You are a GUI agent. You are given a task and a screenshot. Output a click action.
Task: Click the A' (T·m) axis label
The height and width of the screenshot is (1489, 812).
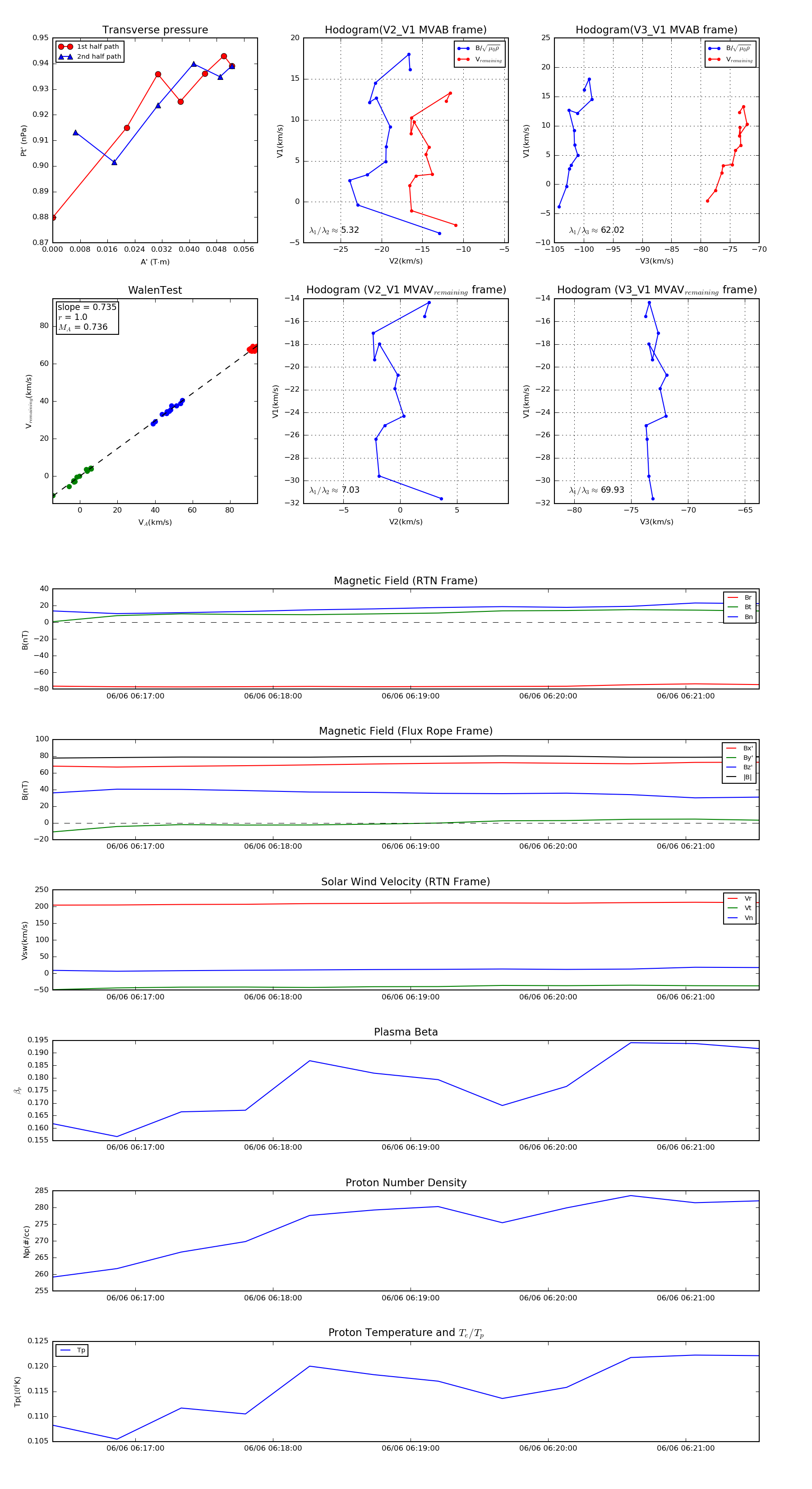[x=155, y=262]
